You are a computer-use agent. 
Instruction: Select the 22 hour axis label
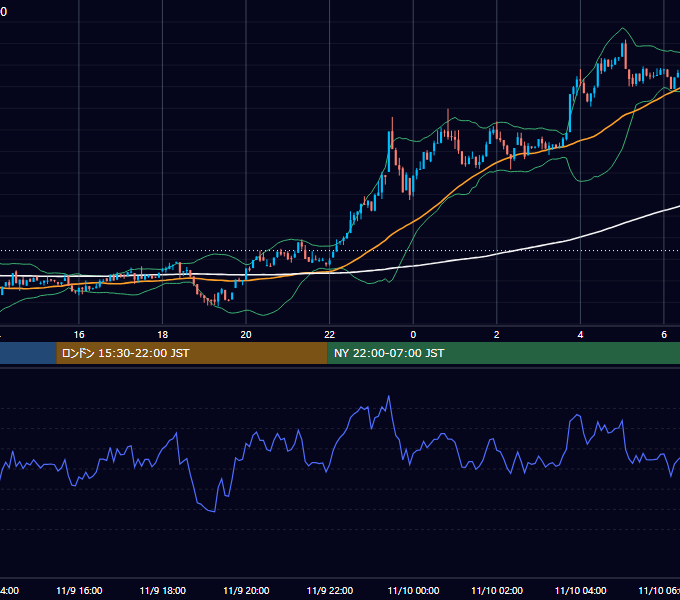click(330, 335)
